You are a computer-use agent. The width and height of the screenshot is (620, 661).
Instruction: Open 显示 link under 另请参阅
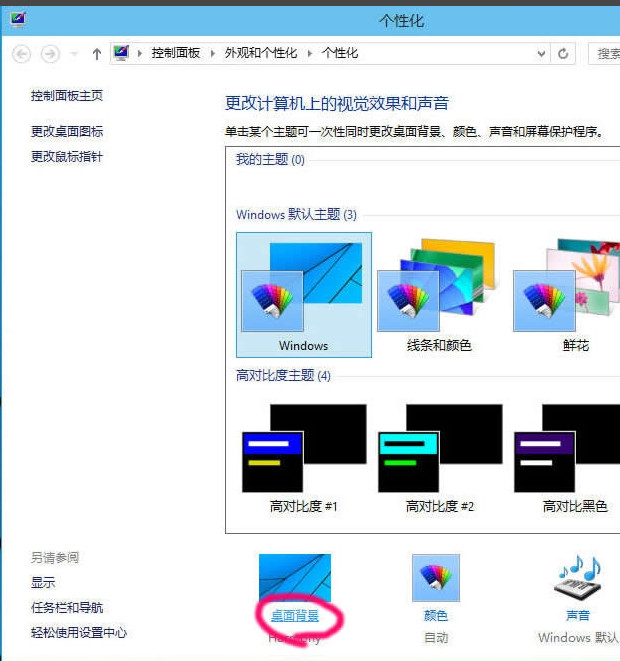pyautogui.click(x=43, y=583)
